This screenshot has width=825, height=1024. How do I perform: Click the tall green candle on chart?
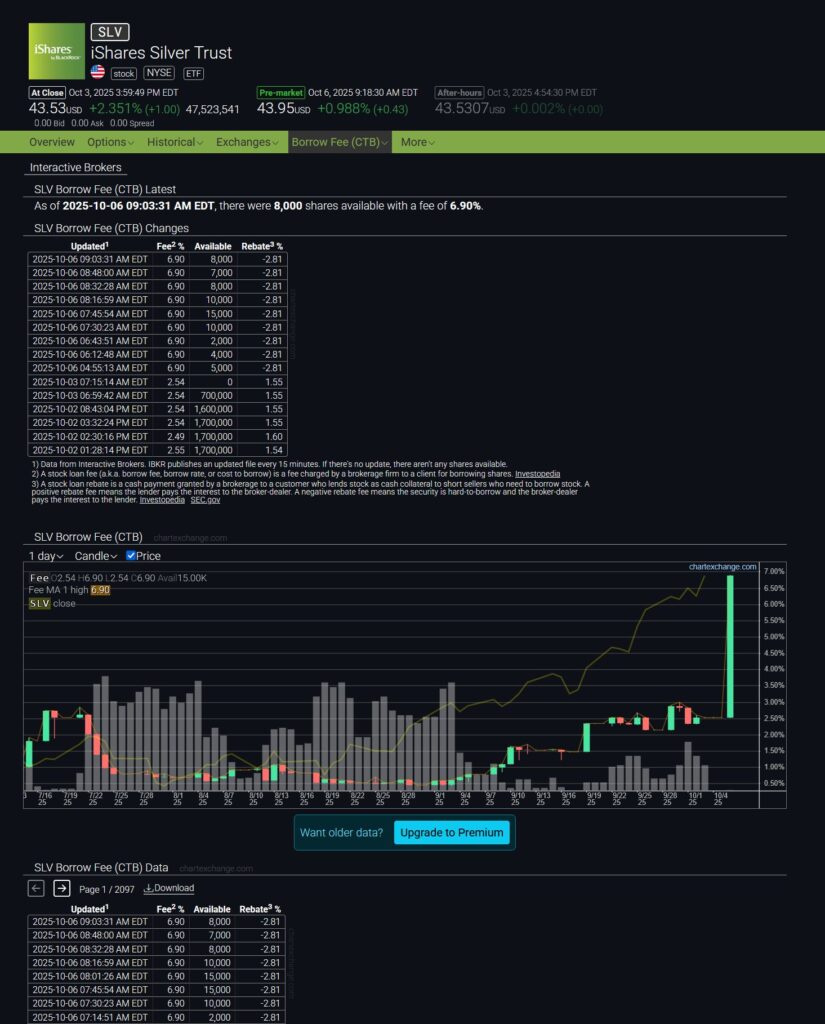point(730,646)
